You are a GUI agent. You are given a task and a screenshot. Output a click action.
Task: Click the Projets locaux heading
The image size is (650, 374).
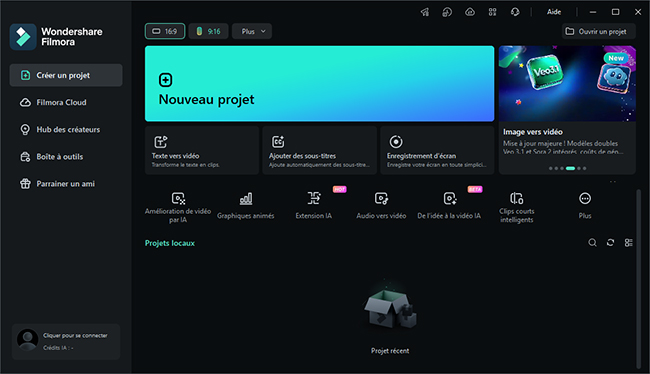click(x=170, y=243)
